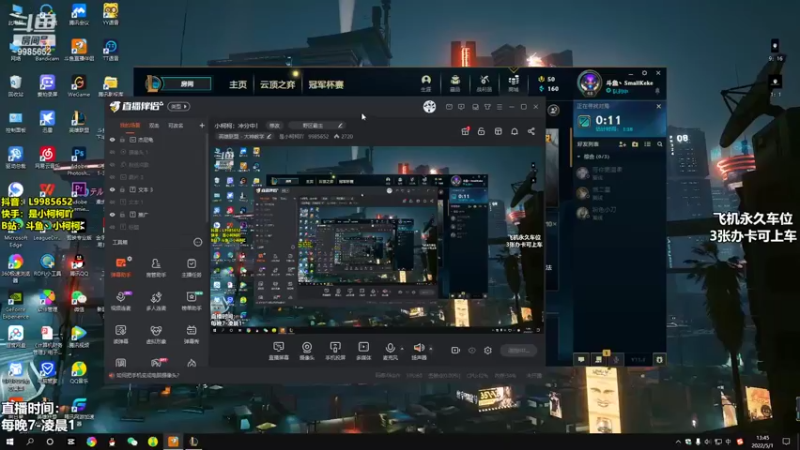Open the 商城 store icon in League client

pyautogui.click(x=513, y=83)
